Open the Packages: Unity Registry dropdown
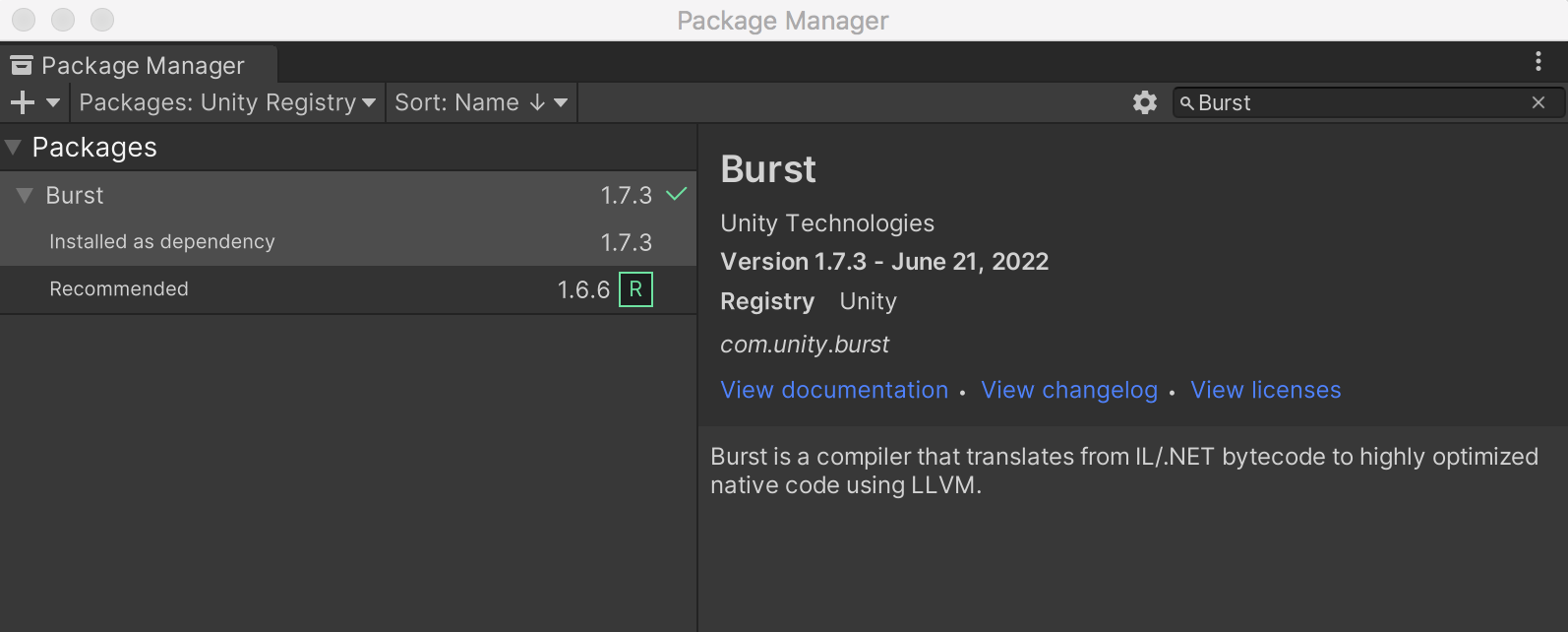Viewport: 1568px width, 632px height. click(x=227, y=102)
